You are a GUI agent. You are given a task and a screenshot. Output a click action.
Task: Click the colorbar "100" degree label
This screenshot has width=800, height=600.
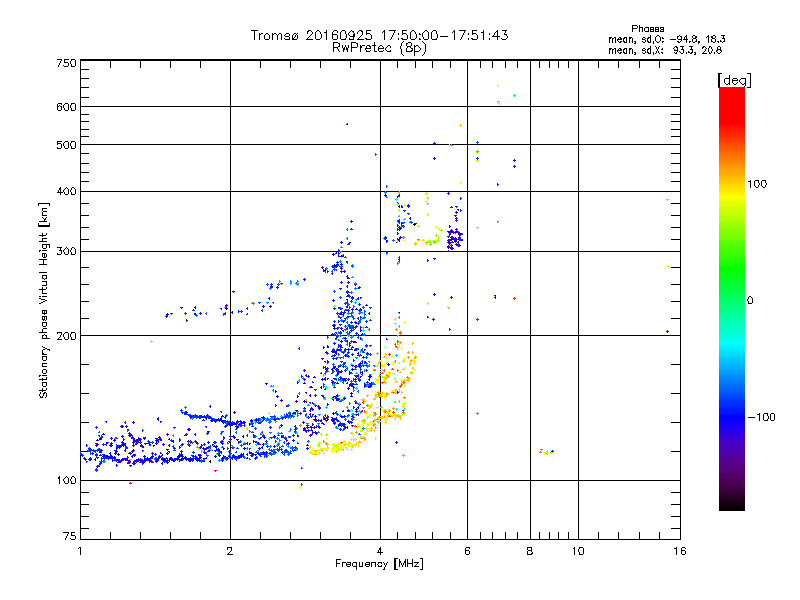pos(757,184)
